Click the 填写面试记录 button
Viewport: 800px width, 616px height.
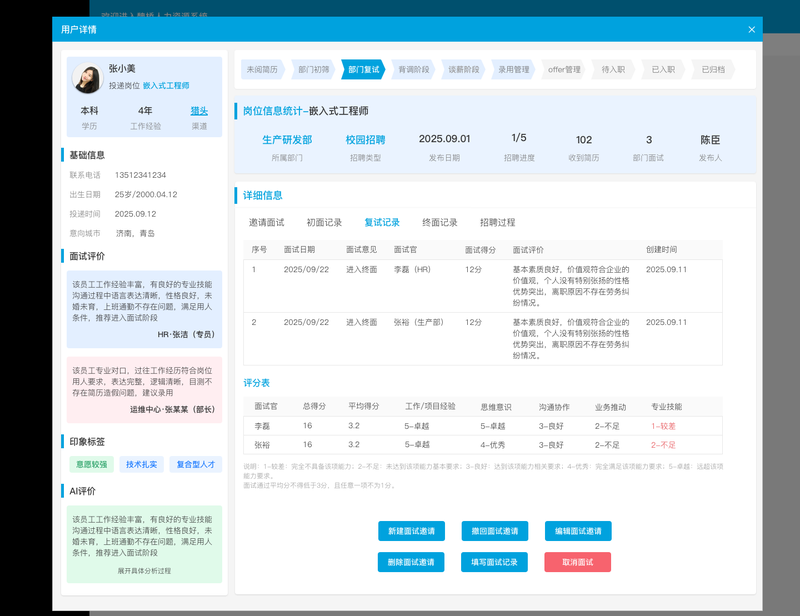click(494, 562)
